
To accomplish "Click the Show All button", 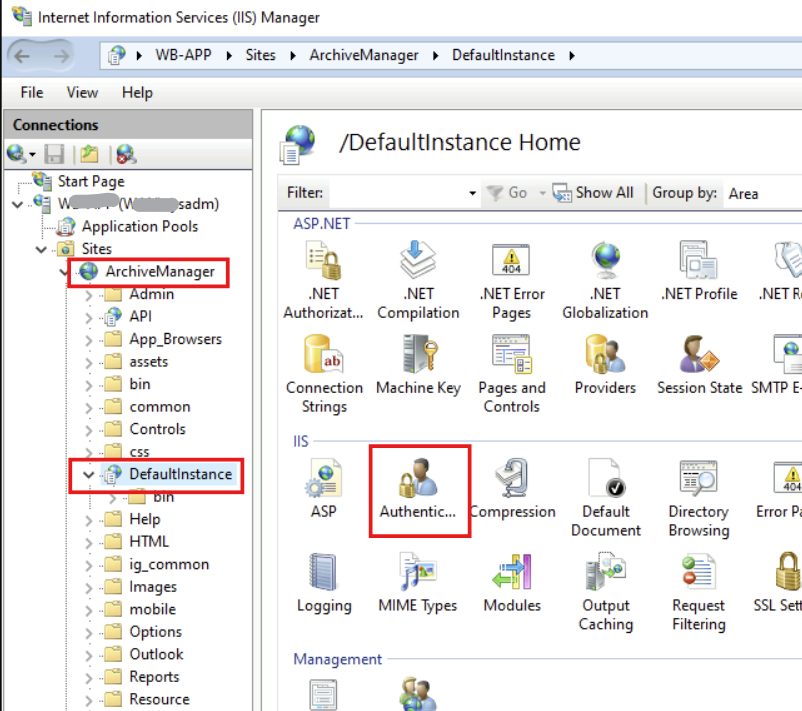I will click(x=593, y=193).
